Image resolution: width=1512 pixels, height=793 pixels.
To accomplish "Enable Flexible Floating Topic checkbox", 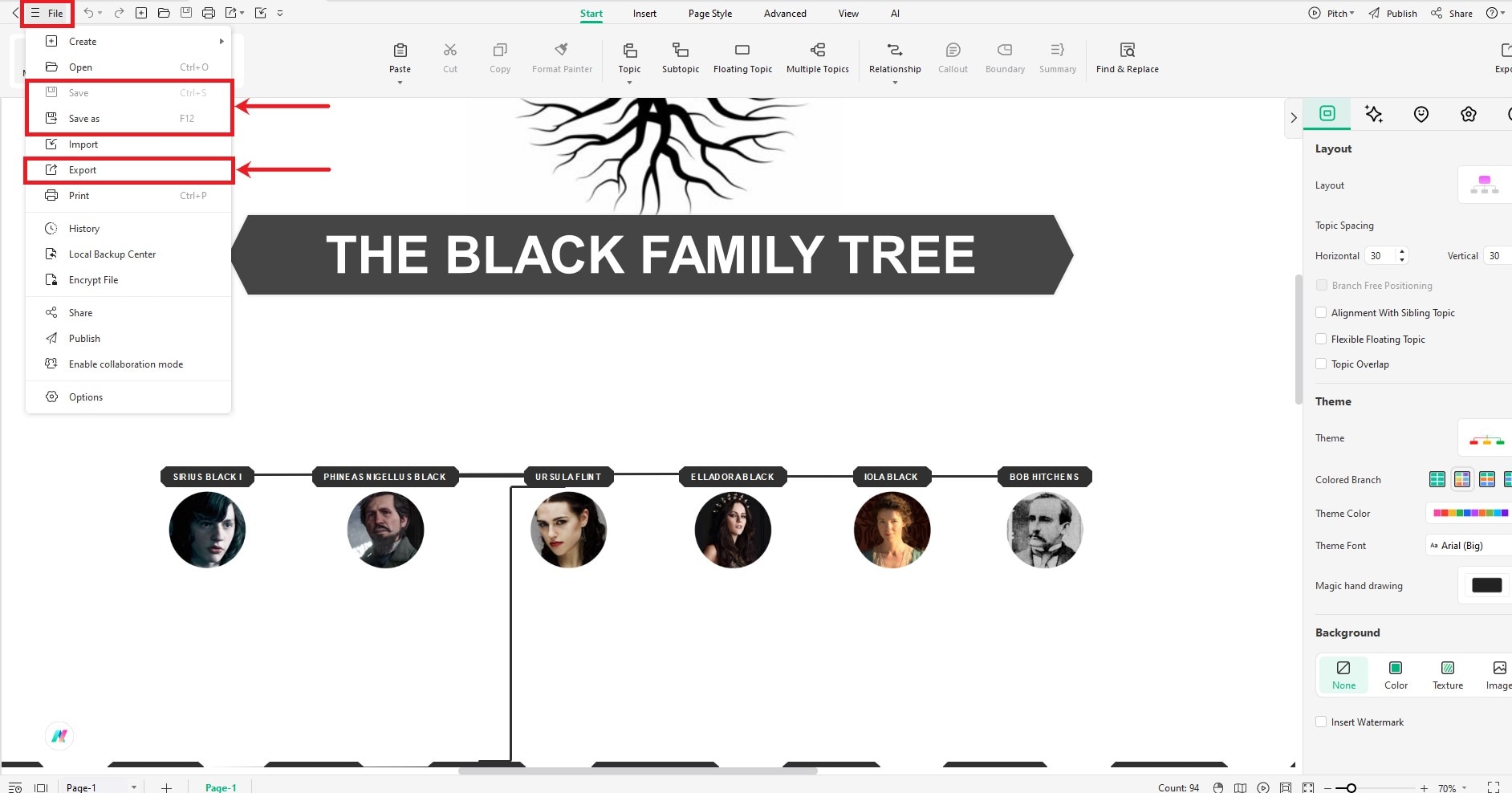I will 1321,340.
